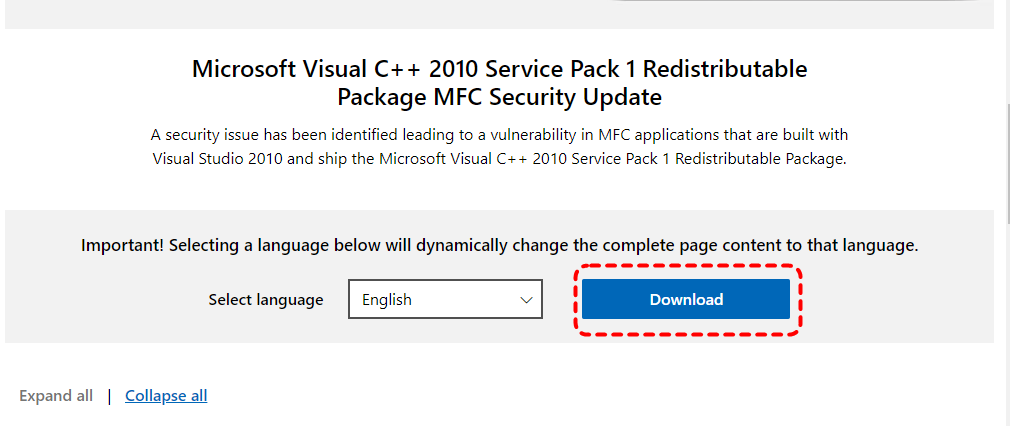Click the 'Select language' label
The width and height of the screenshot is (1010, 426).
266,299
